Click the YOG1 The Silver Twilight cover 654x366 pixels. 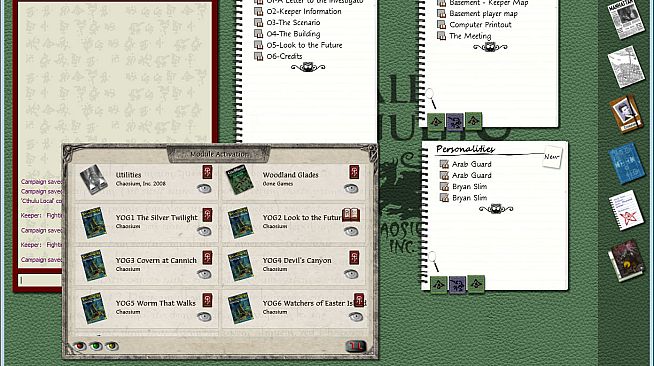[93, 223]
